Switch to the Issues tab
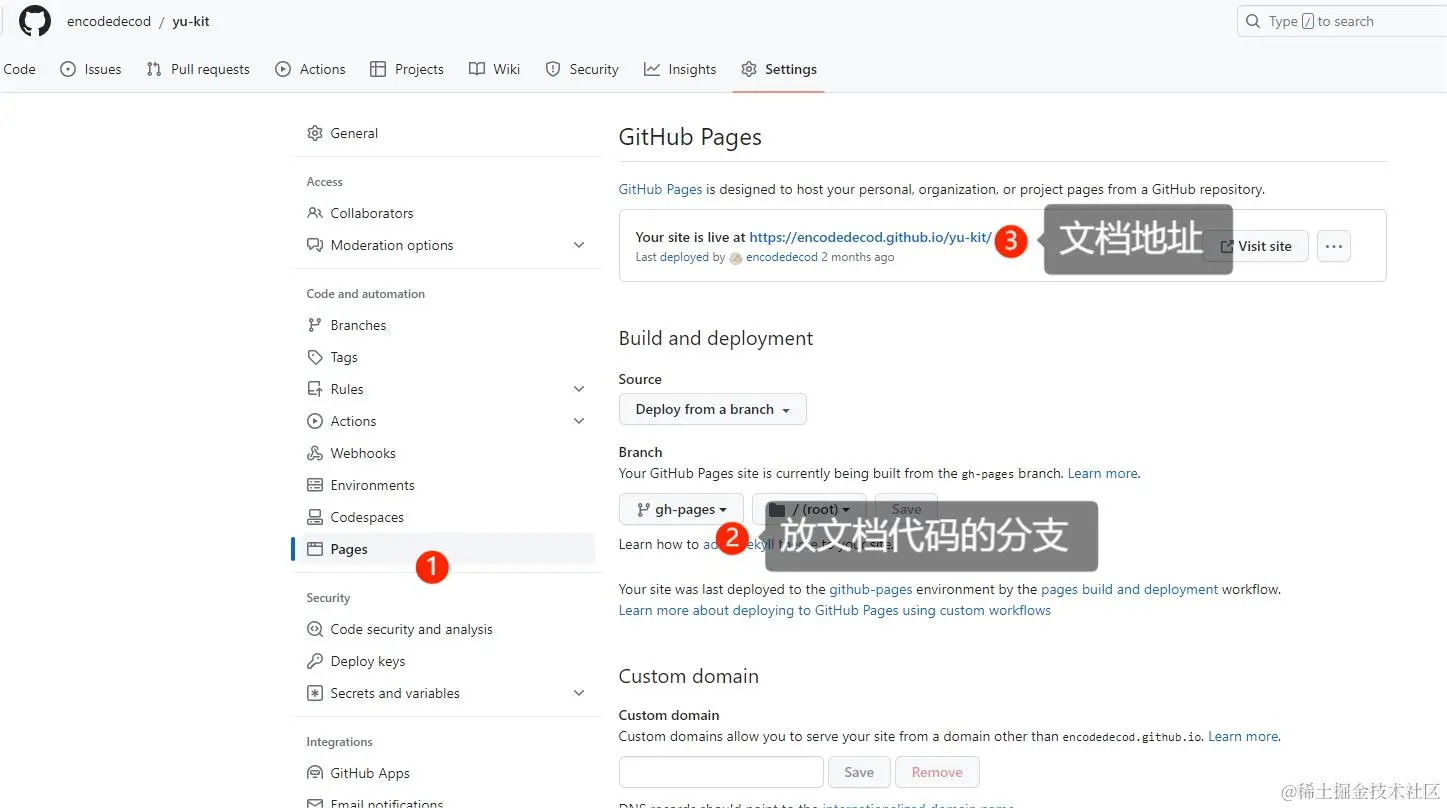The height and width of the screenshot is (808, 1447). pyautogui.click(x=91, y=69)
